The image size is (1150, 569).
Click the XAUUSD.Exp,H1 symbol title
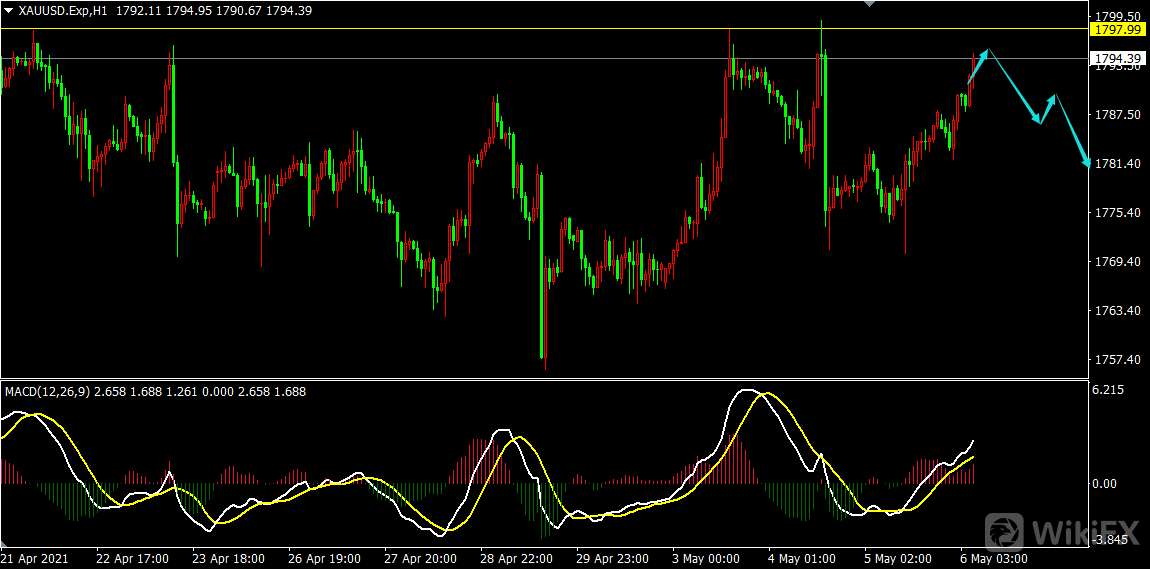click(x=63, y=10)
